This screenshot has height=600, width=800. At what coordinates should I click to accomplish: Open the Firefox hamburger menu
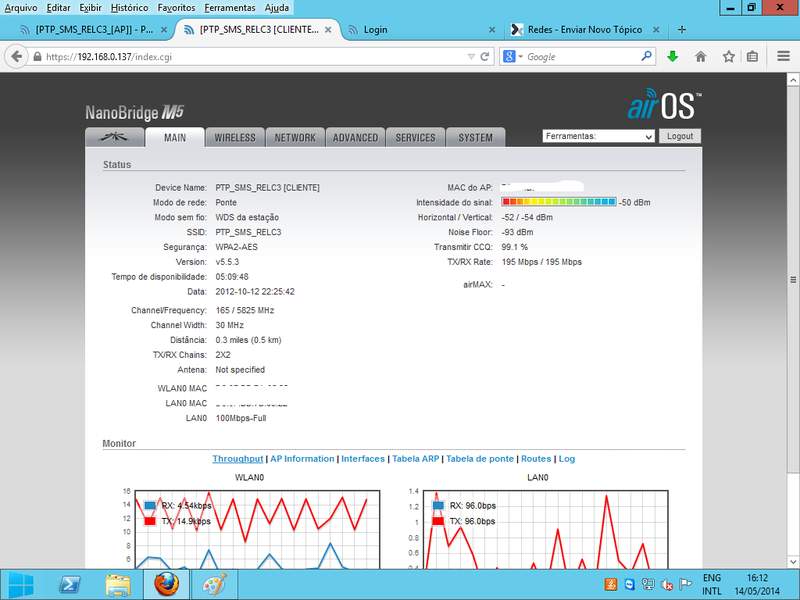point(784,56)
